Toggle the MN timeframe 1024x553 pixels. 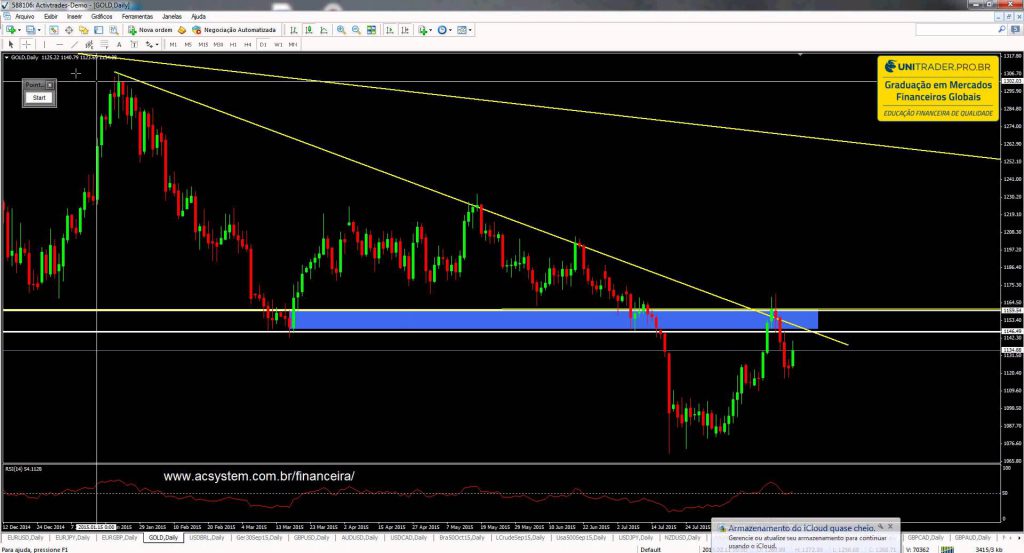(293, 44)
